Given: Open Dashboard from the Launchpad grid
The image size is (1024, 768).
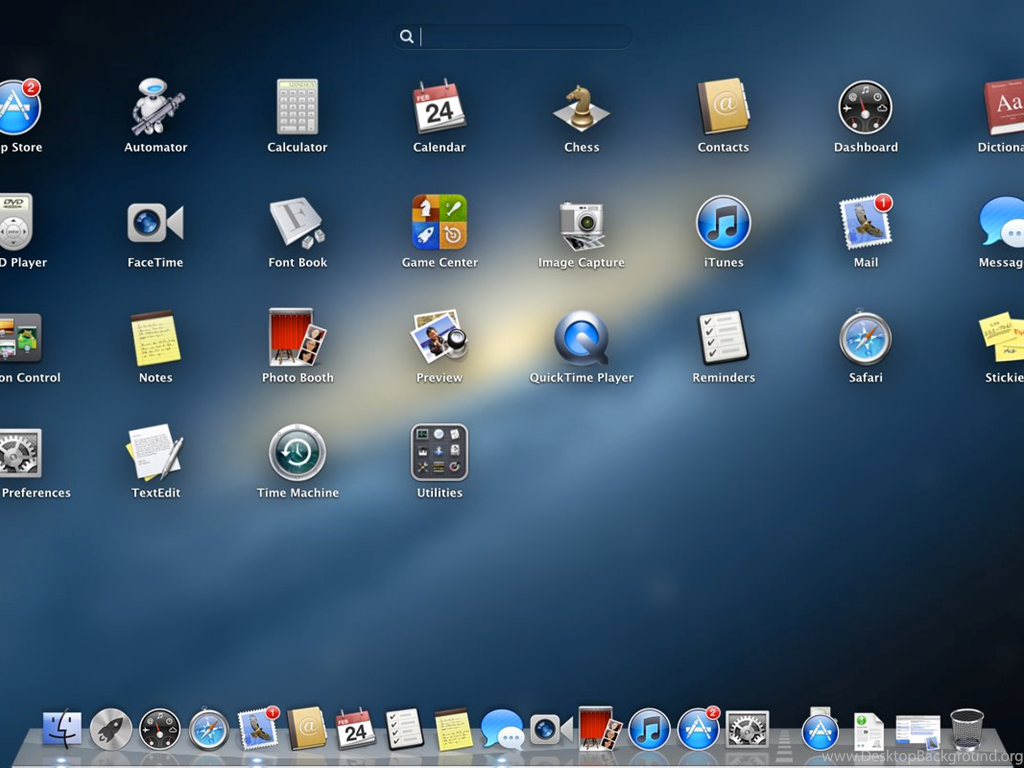Looking at the screenshot, I should (x=865, y=108).
